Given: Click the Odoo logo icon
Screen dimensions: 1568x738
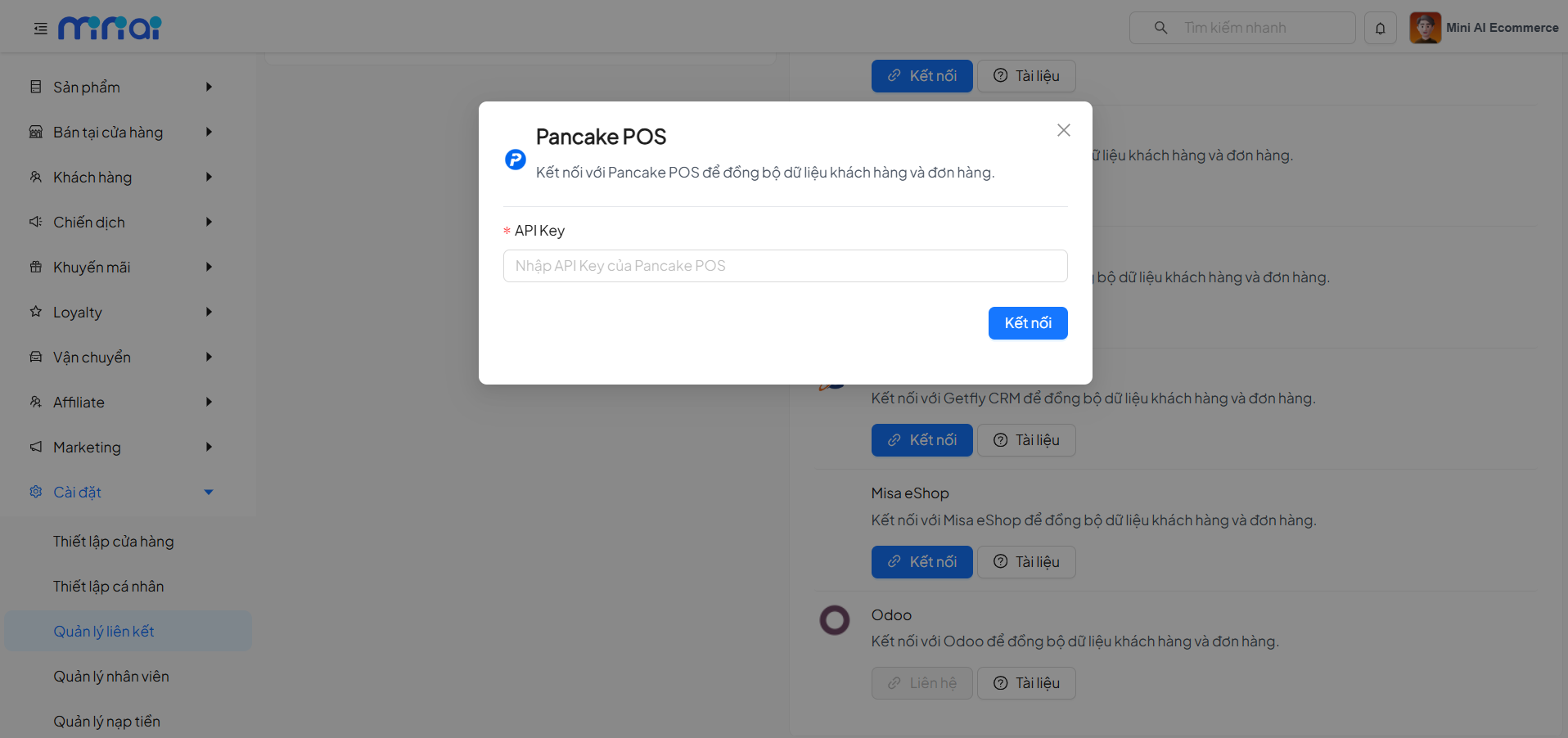Looking at the screenshot, I should pos(835,620).
